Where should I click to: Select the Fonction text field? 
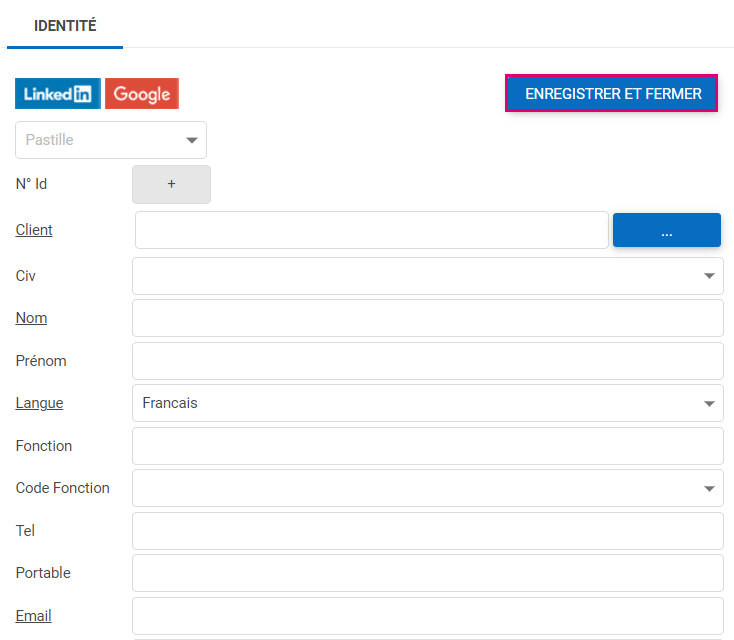click(427, 446)
